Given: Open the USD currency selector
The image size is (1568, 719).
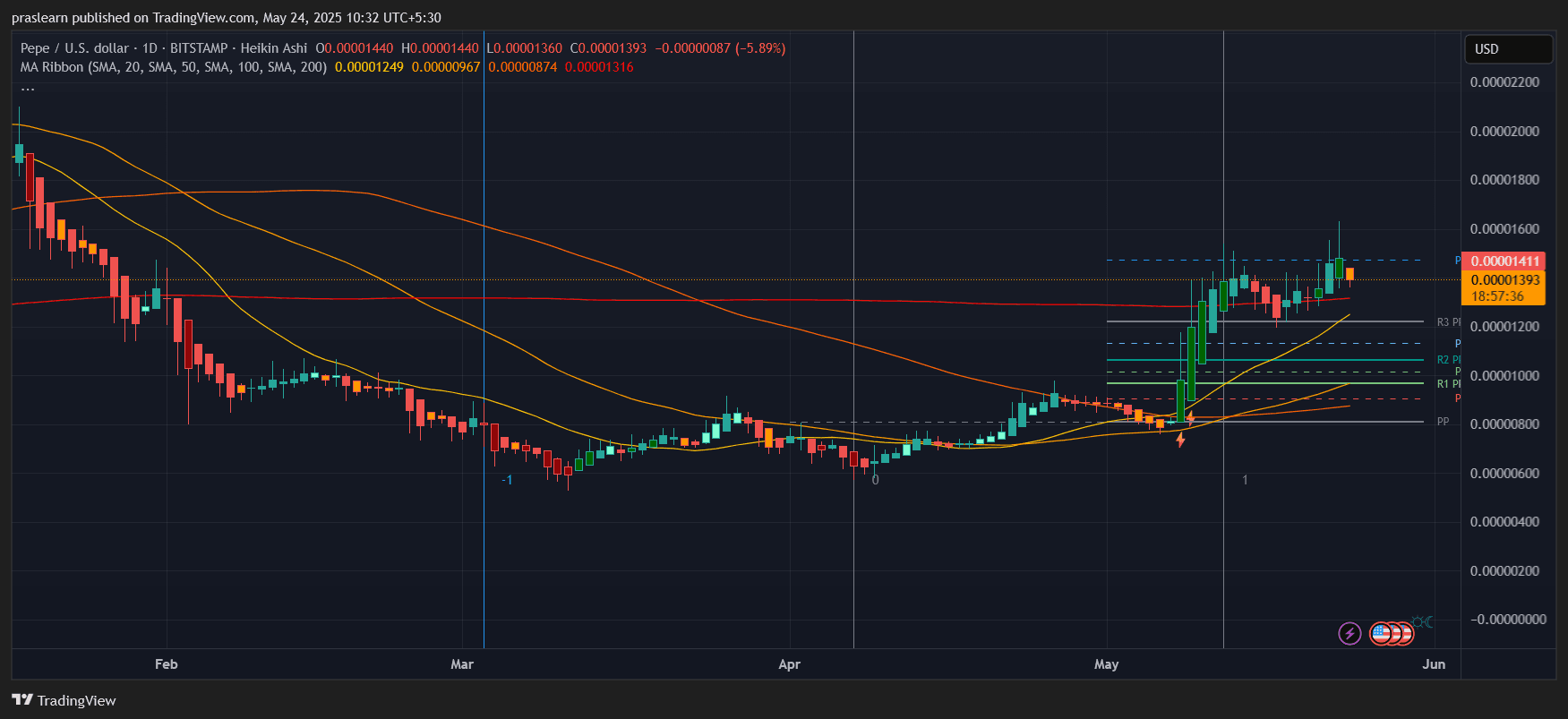Looking at the screenshot, I should tap(1509, 49).
